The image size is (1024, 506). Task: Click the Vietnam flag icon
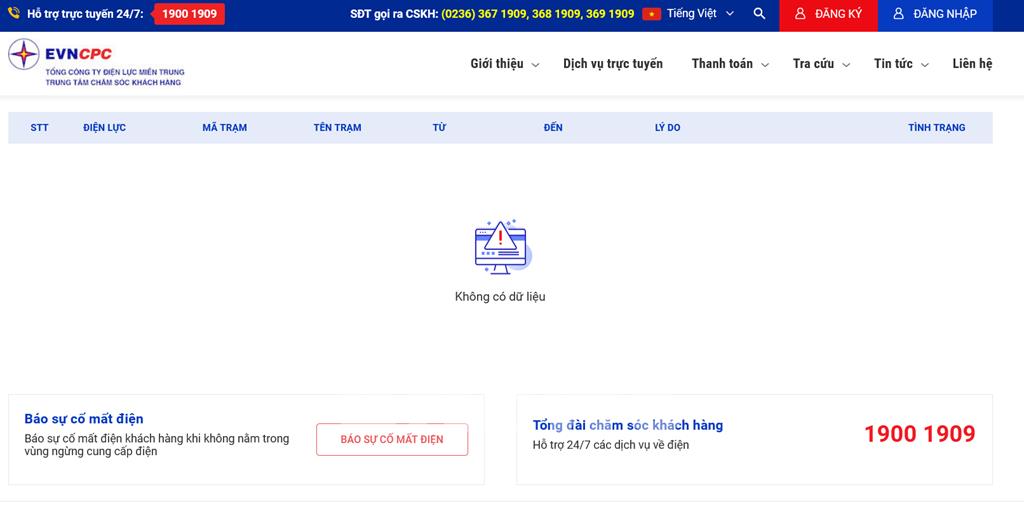point(652,14)
